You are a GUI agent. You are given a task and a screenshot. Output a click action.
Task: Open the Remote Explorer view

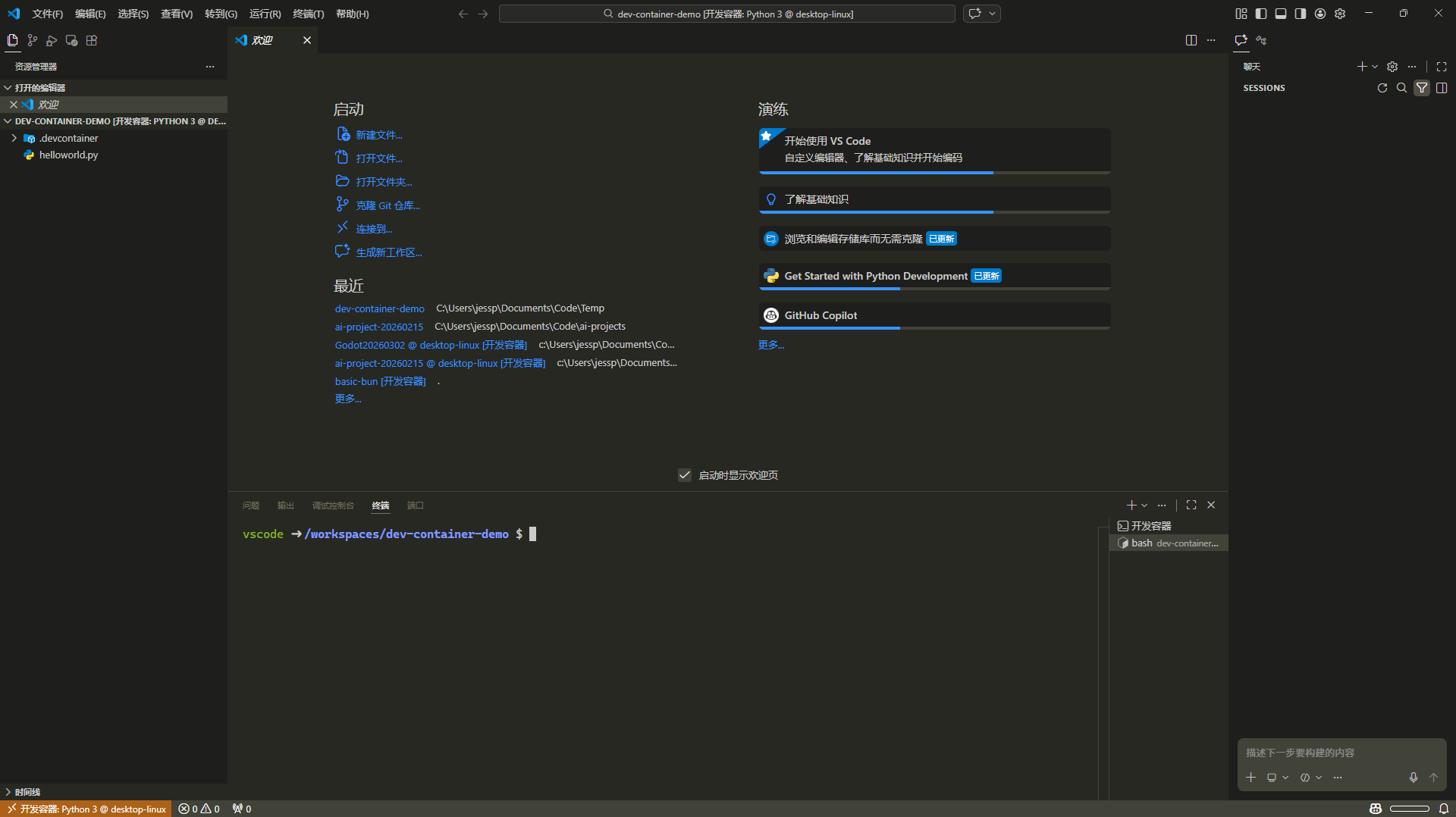pos(71,40)
